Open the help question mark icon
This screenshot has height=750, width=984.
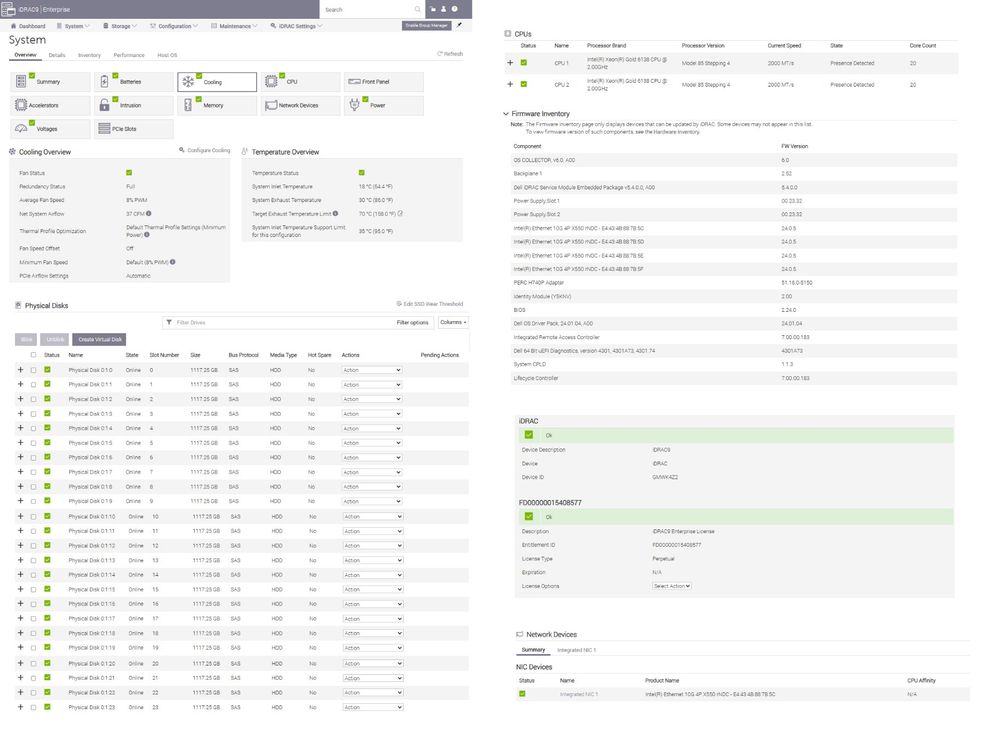tap(455, 9)
